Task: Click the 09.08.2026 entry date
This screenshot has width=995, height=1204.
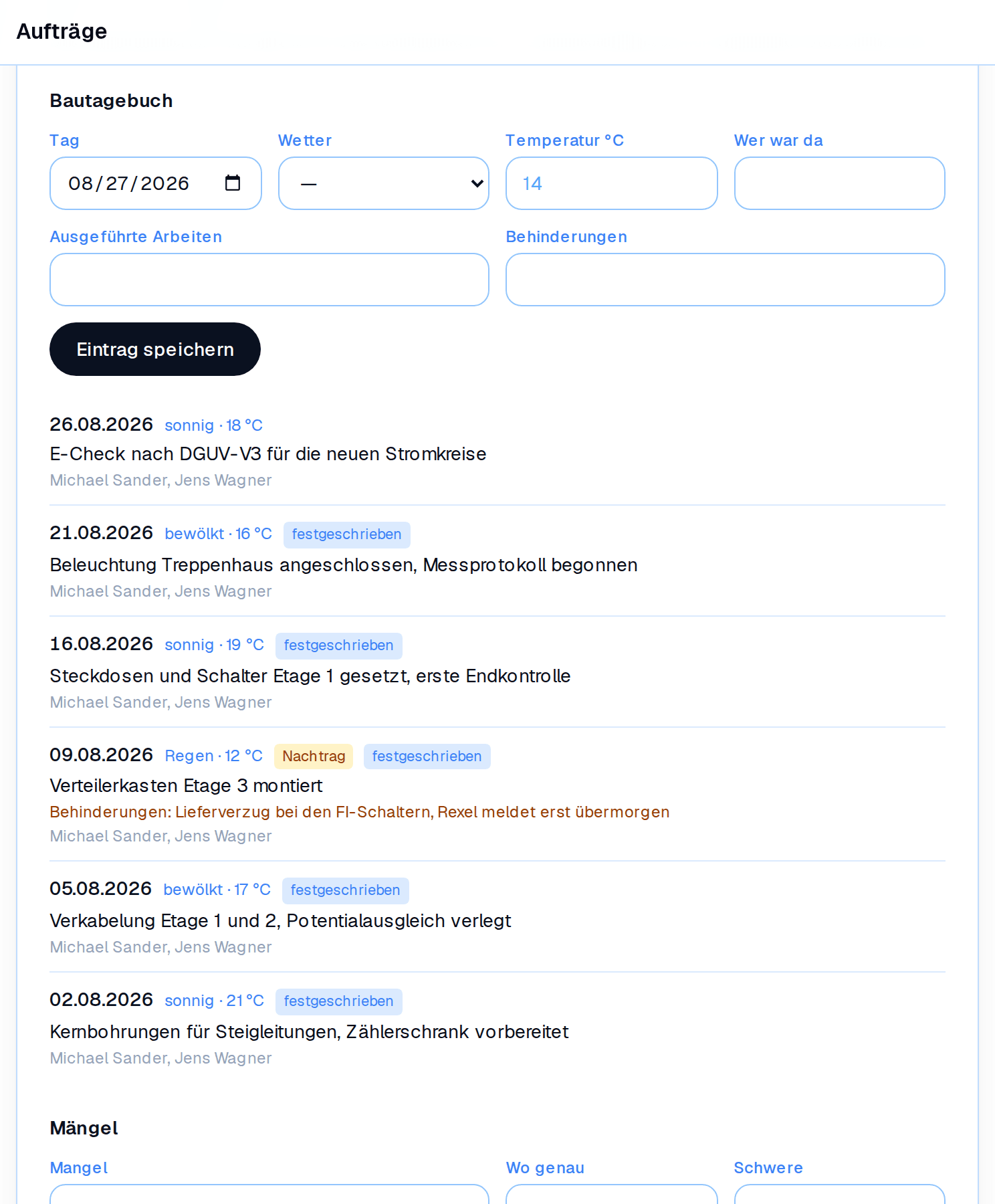Action: pyautogui.click(x=102, y=755)
